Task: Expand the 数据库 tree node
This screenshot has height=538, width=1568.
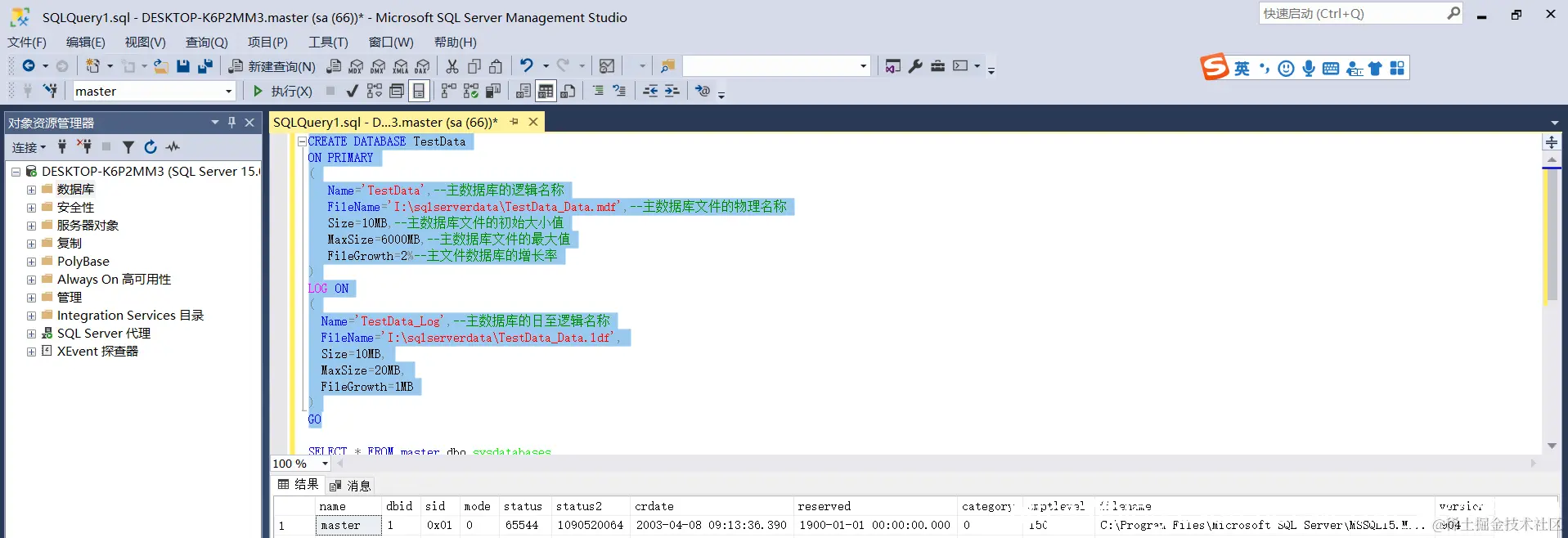Action: tap(31, 190)
